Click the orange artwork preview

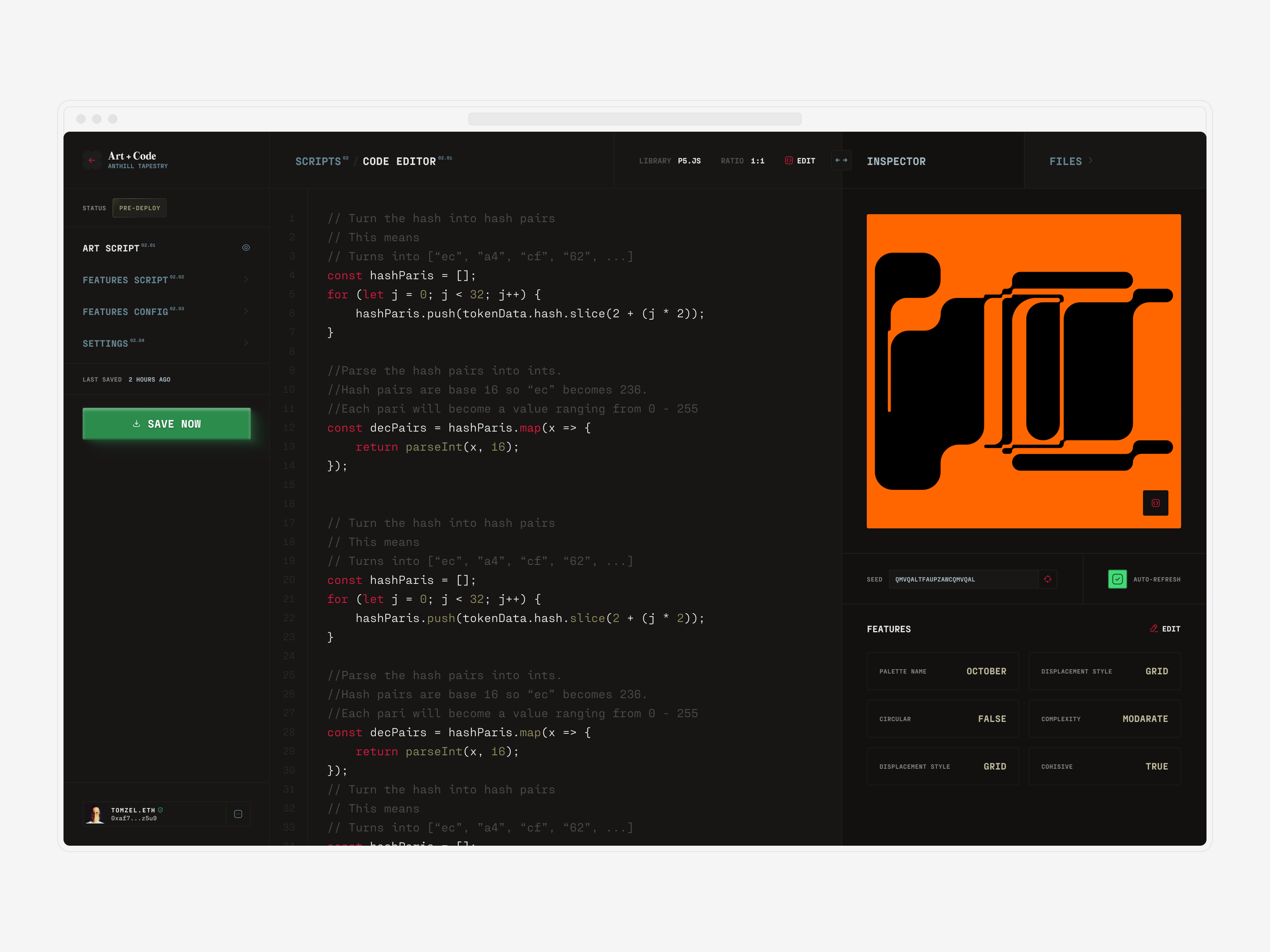click(x=1024, y=371)
